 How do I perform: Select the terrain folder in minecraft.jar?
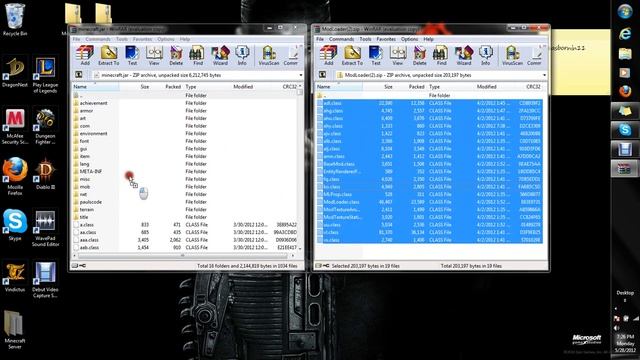click(87, 209)
